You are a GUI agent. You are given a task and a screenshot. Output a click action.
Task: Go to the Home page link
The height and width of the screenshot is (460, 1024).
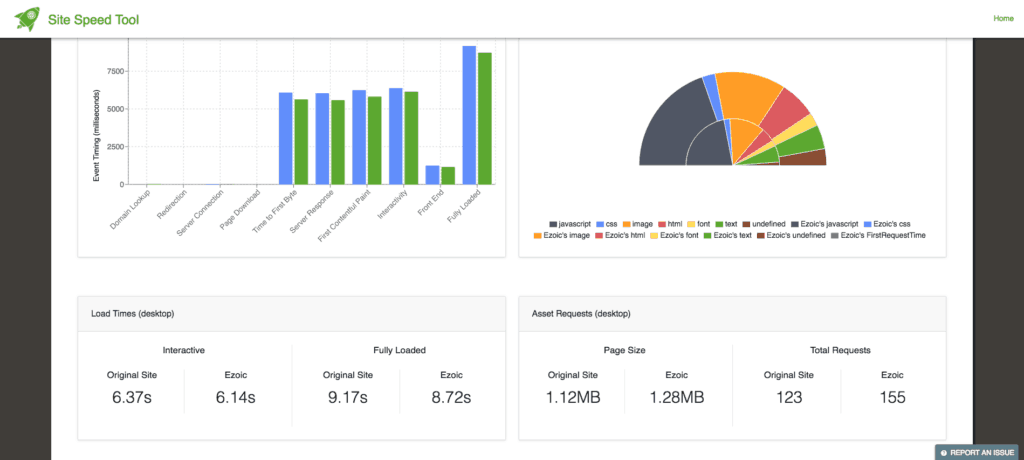click(1003, 19)
